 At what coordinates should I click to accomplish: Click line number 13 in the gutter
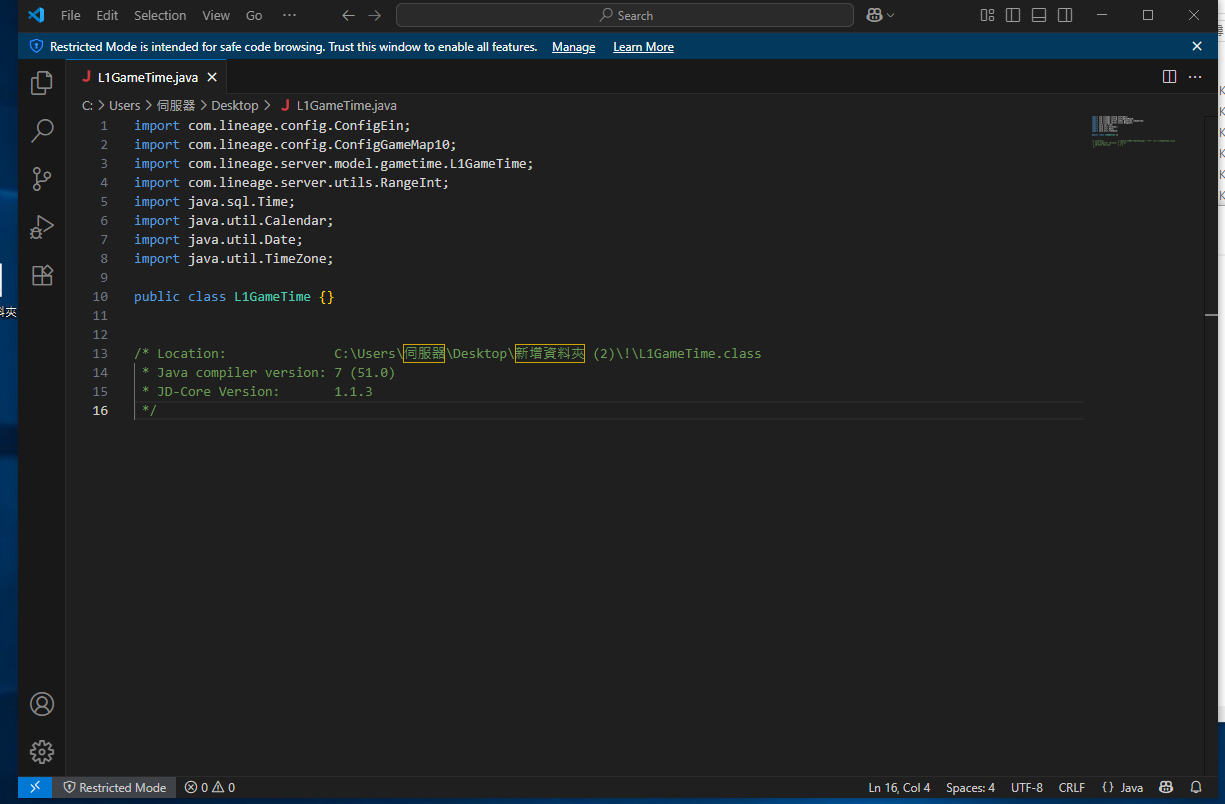pos(99,354)
